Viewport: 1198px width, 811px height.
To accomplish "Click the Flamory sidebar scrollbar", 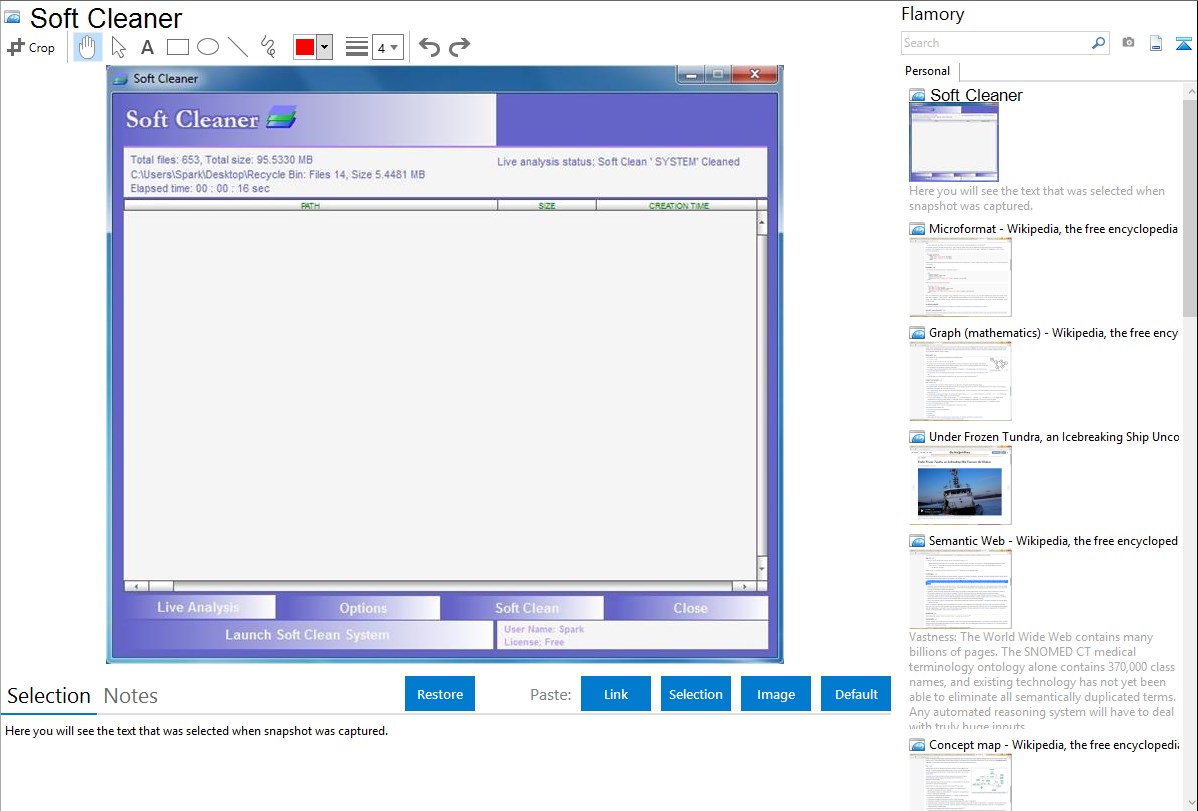I will (x=1190, y=207).
